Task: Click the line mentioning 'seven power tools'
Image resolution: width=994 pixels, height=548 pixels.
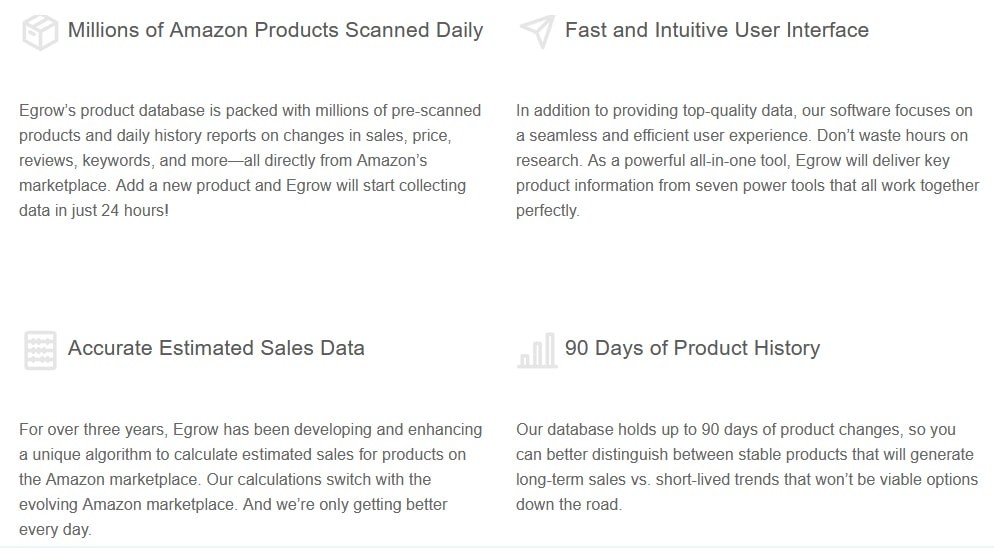Action: 747,186
